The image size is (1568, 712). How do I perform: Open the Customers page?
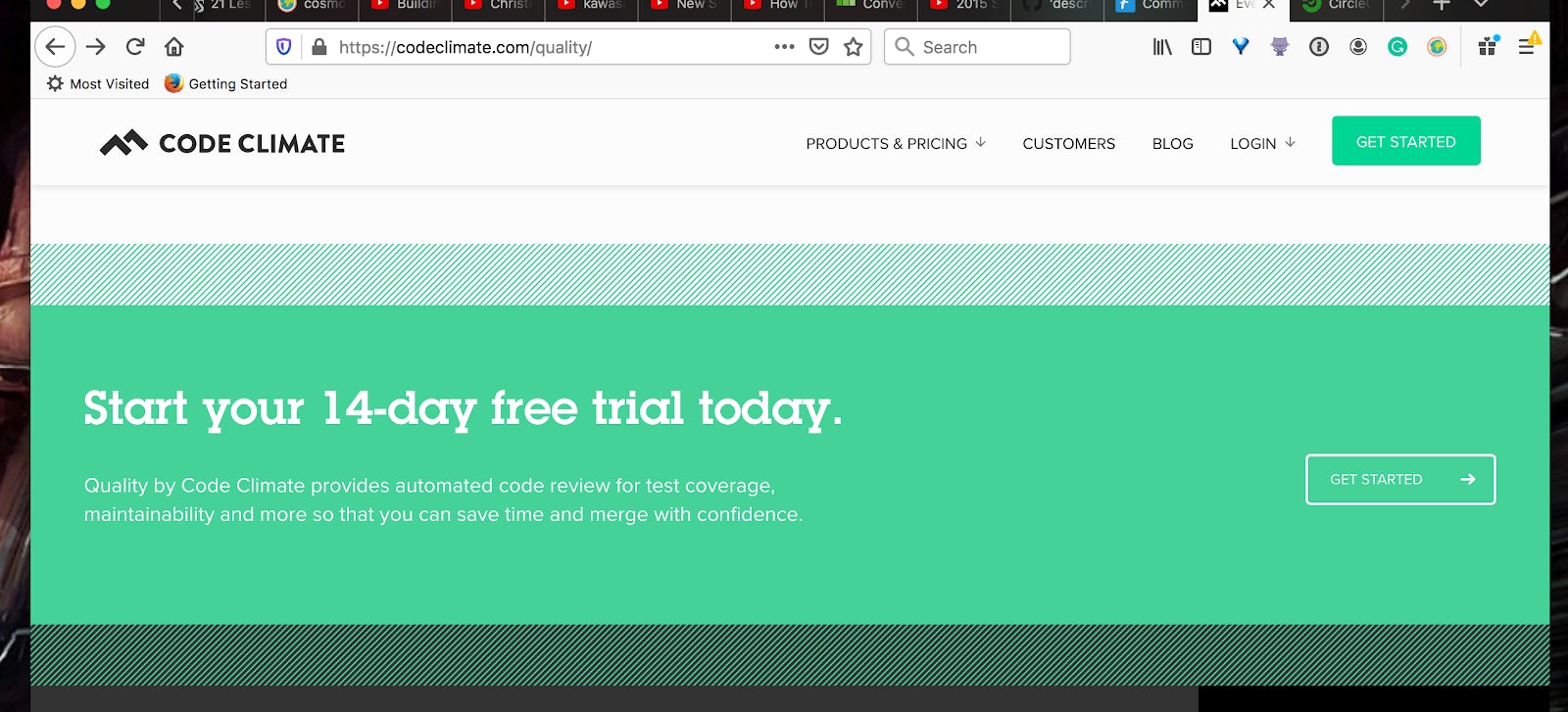pyautogui.click(x=1068, y=143)
